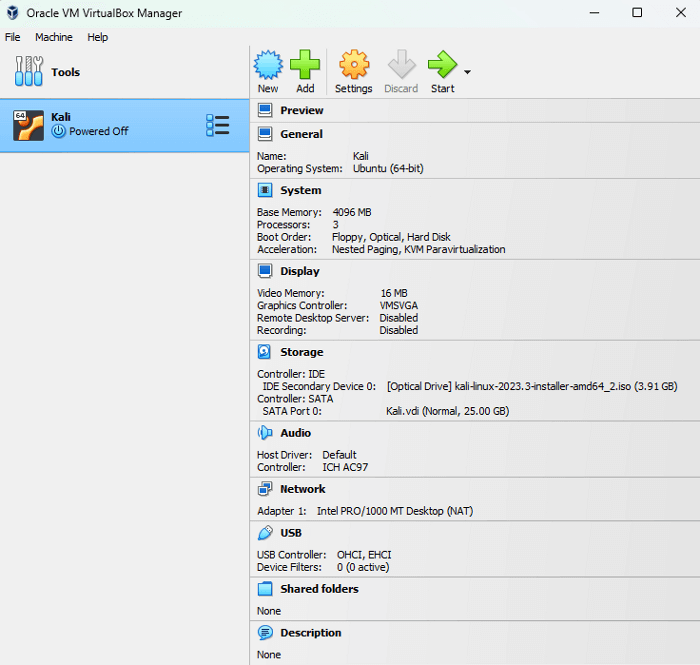Image resolution: width=700 pixels, height=665 pixels.
Task: Click the Kali VM operating system icon
Action: coord(29,125)
